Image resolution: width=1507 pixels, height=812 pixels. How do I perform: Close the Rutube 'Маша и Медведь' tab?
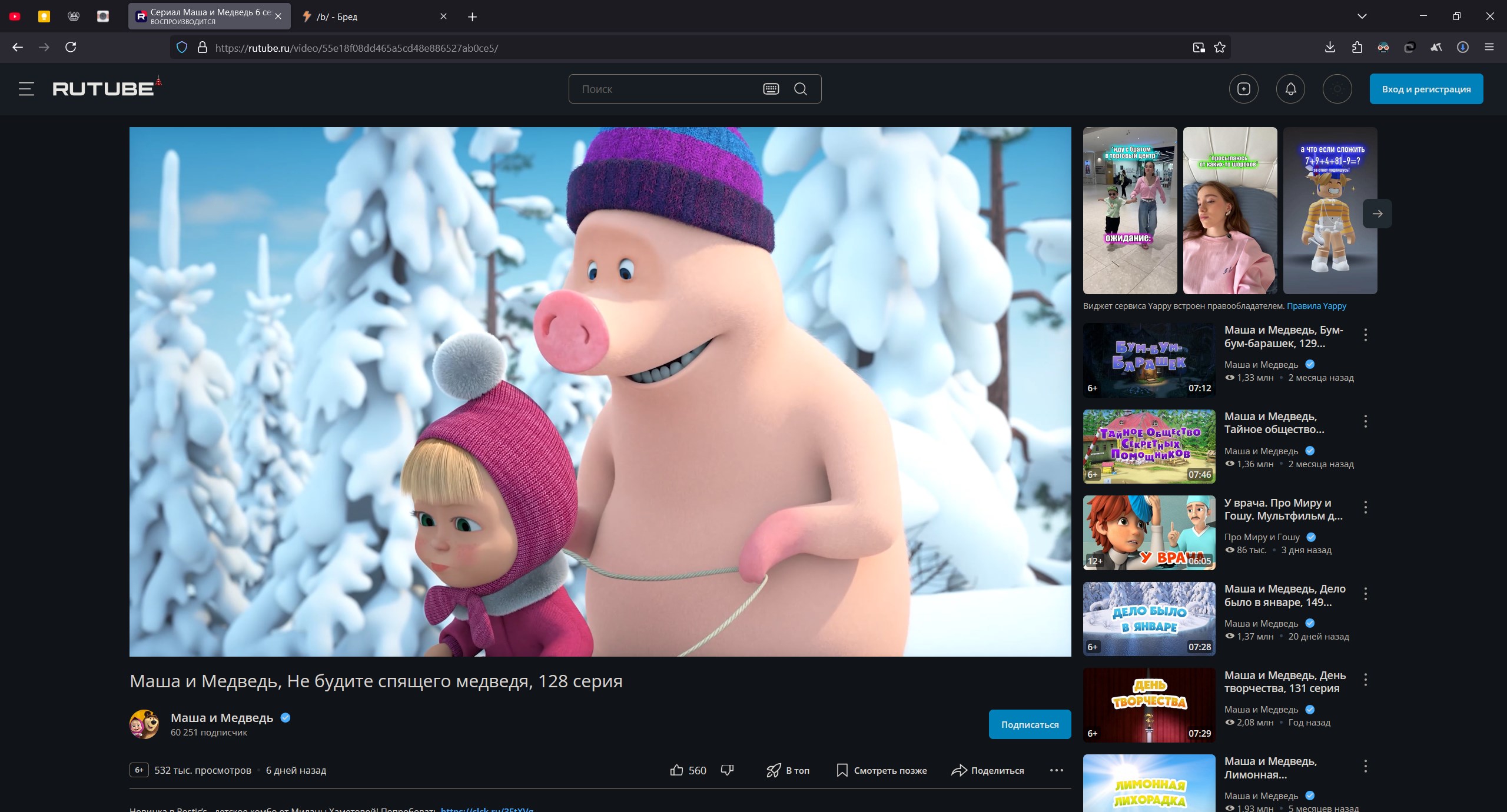click(278, 16)
